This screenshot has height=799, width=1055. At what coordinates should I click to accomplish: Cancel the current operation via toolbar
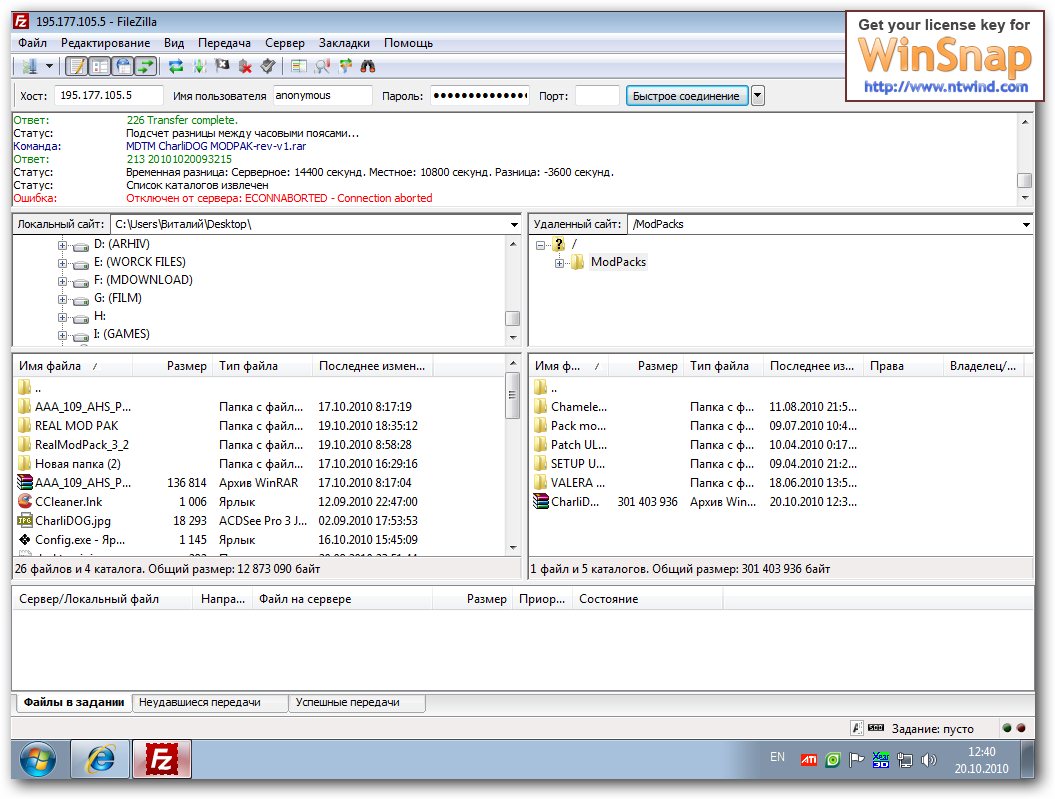click(x=222, y=67)
